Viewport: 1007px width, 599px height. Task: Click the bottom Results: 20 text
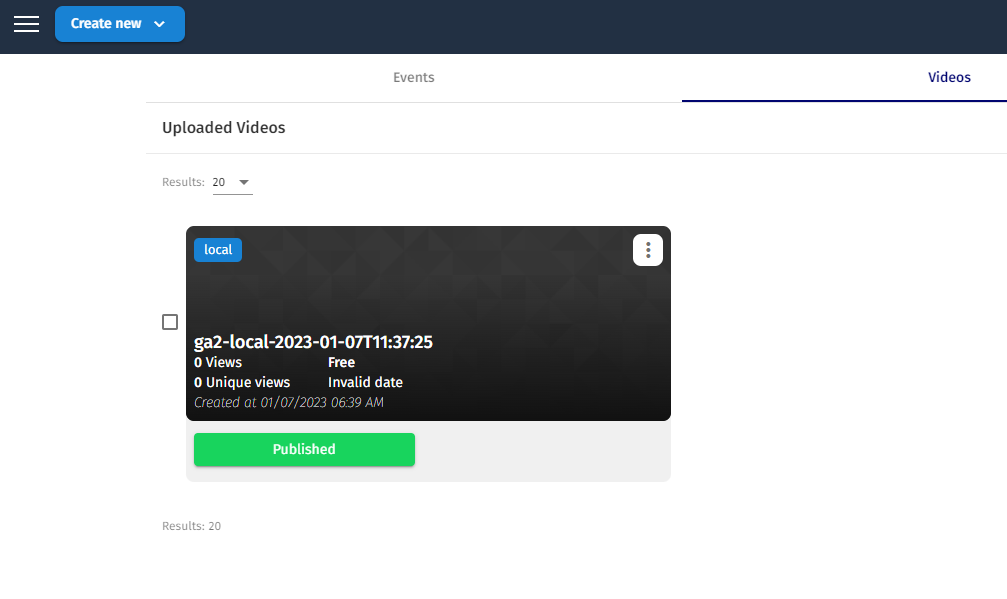[x=191, y=526]
